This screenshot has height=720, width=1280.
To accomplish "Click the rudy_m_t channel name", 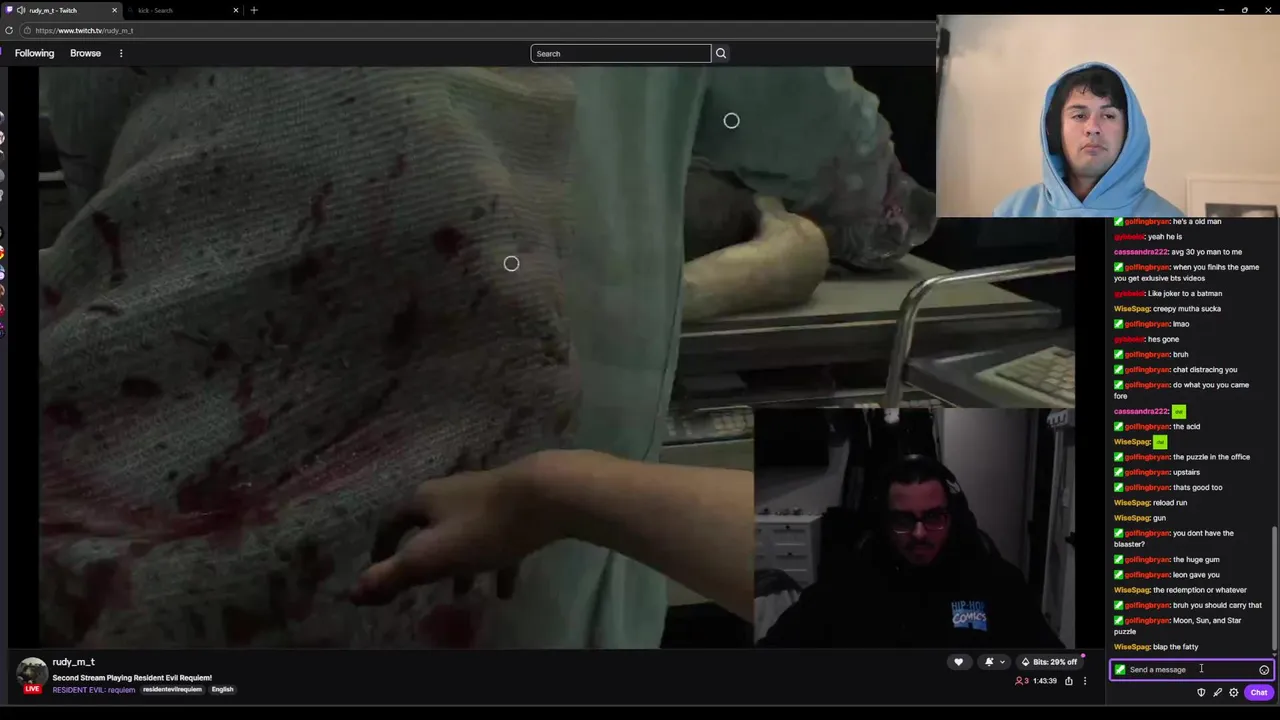I will coord(73,662).
